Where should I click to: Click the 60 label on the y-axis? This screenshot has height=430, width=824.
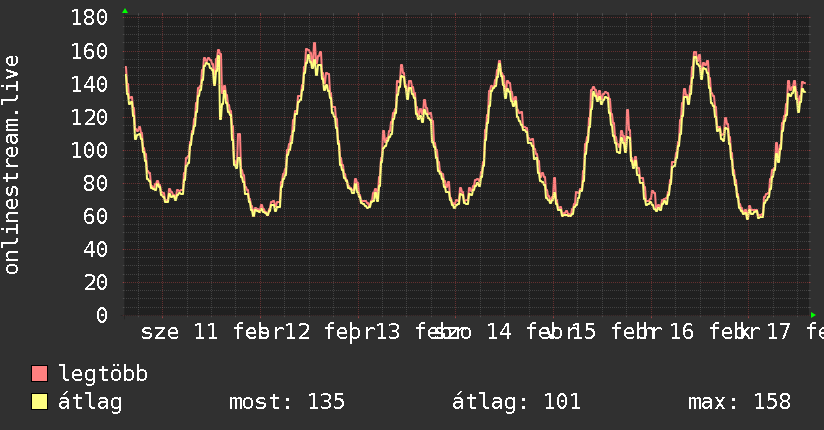coord(97,216)
